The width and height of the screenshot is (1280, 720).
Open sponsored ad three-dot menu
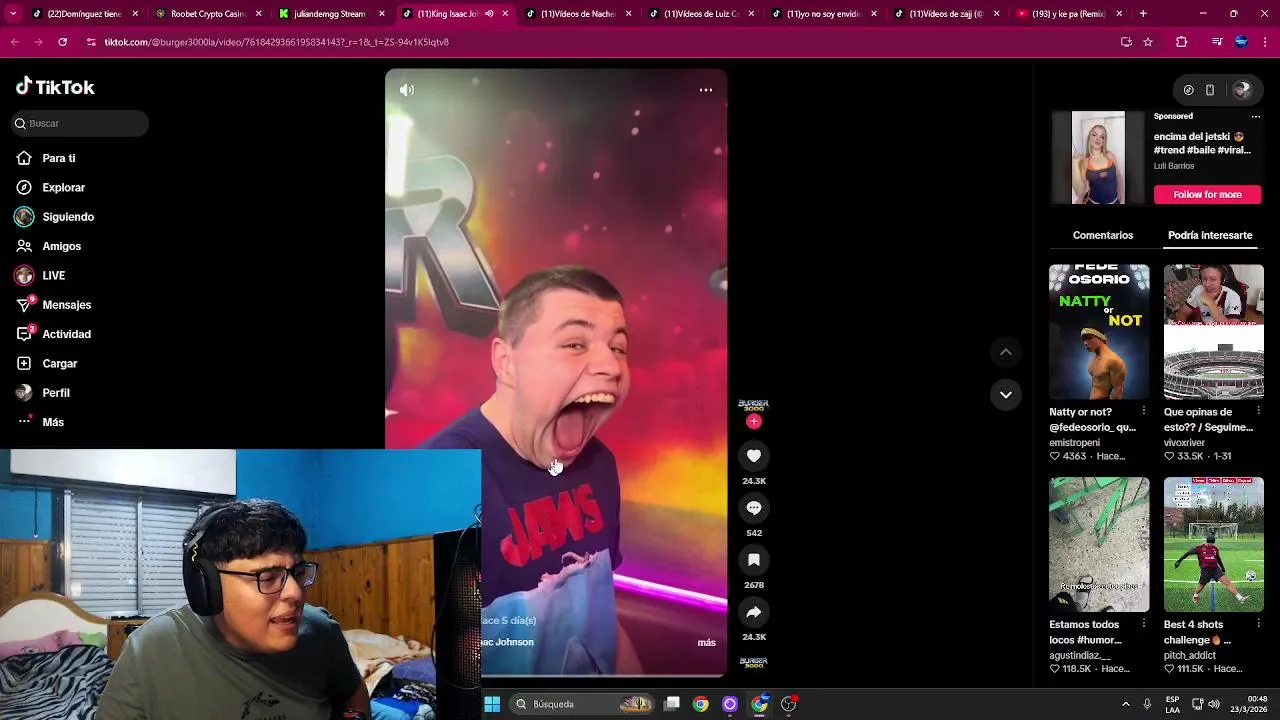1256,116
